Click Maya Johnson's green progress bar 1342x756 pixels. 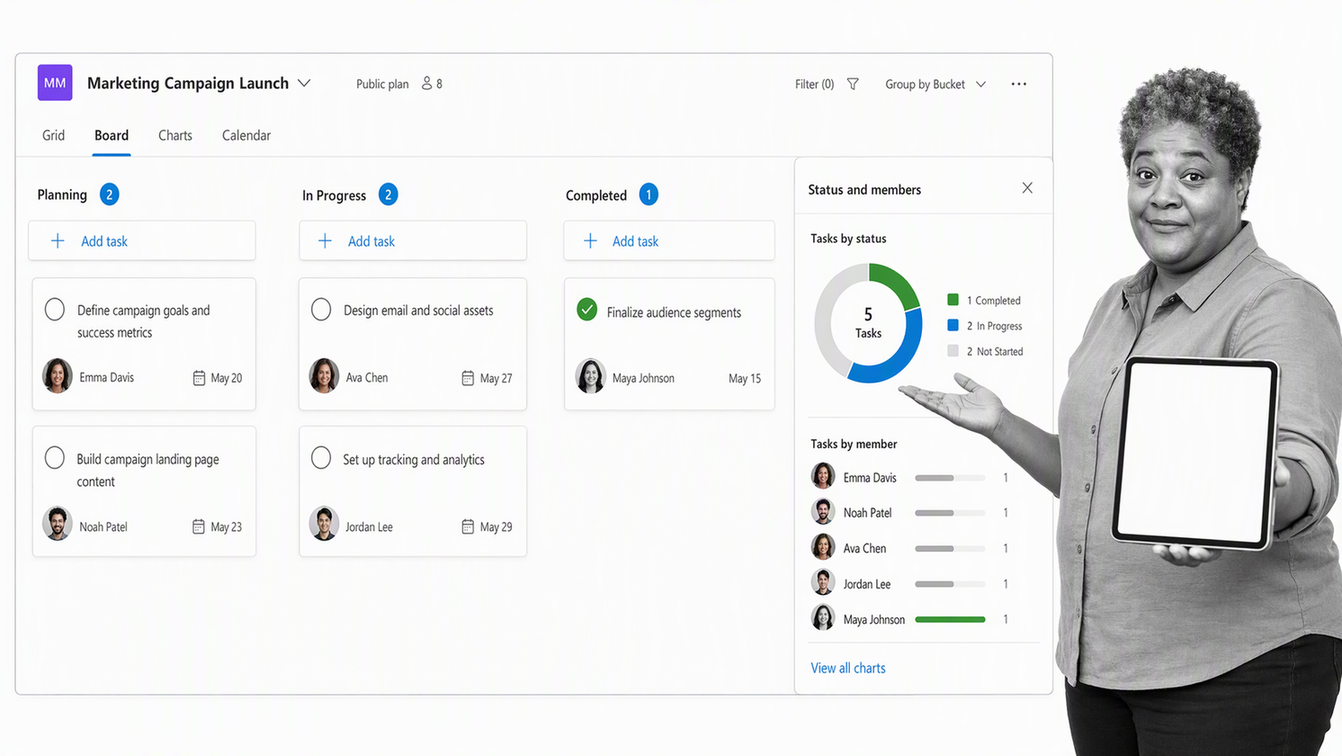point(950,620)
